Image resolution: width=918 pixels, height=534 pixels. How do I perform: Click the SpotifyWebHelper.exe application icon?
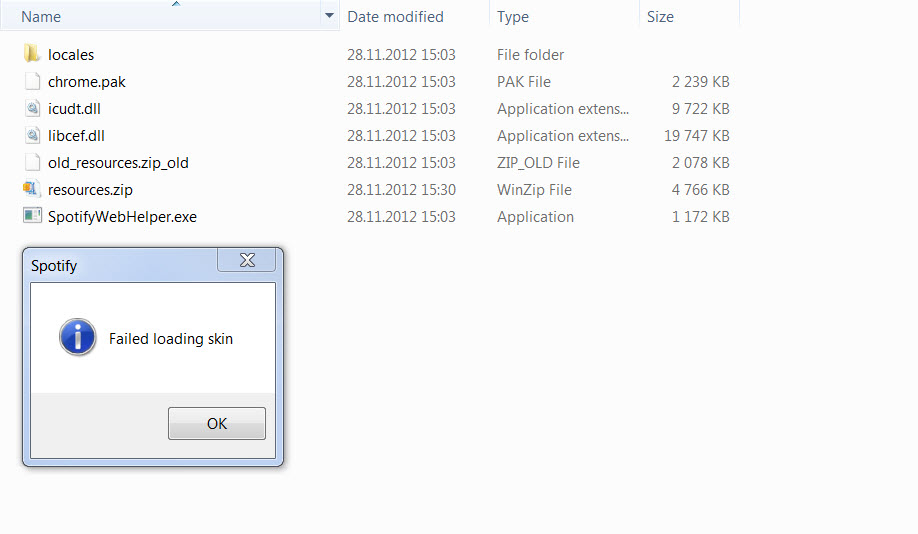31,216
